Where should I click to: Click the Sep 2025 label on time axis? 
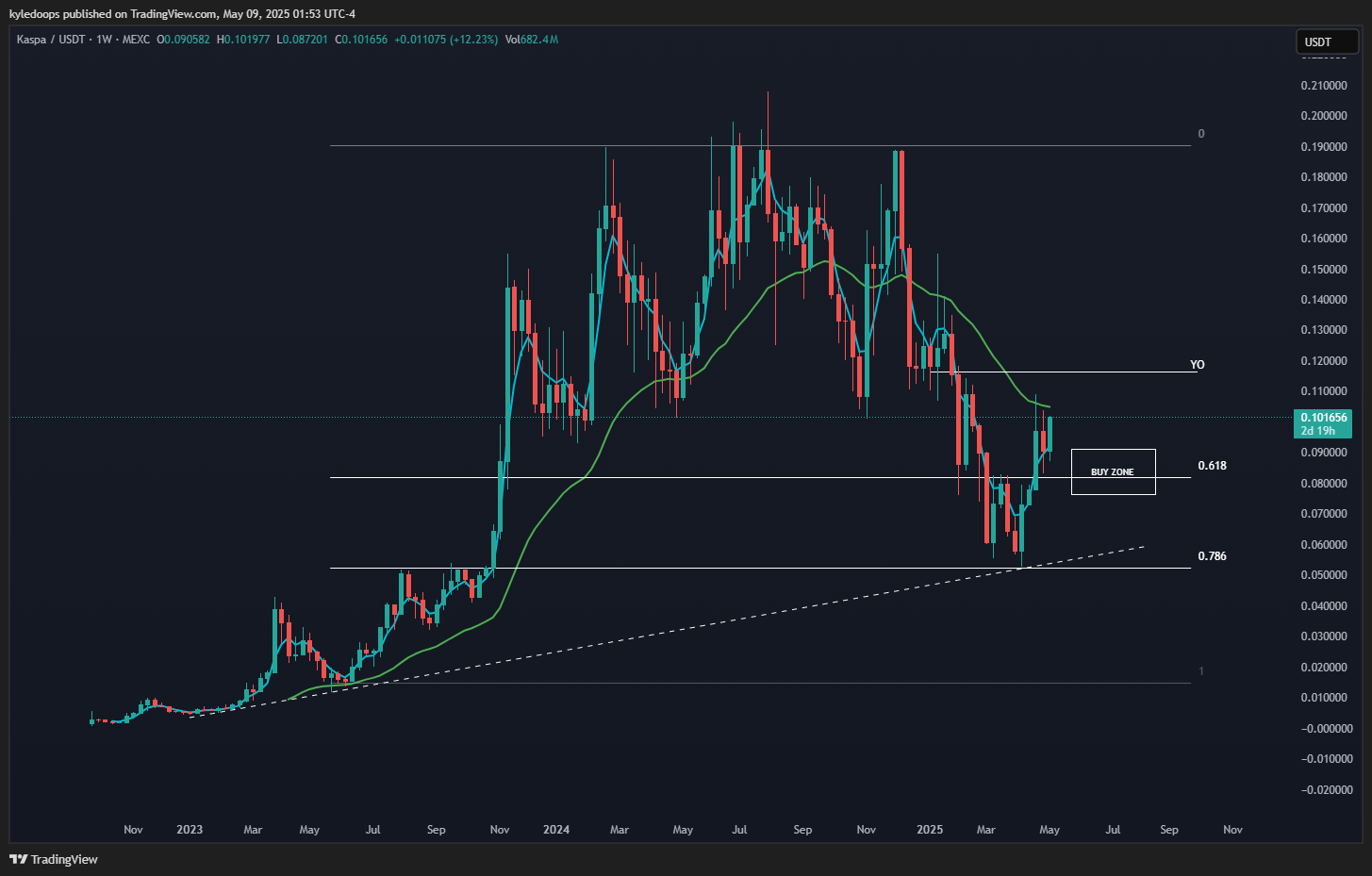(1169, 830)
